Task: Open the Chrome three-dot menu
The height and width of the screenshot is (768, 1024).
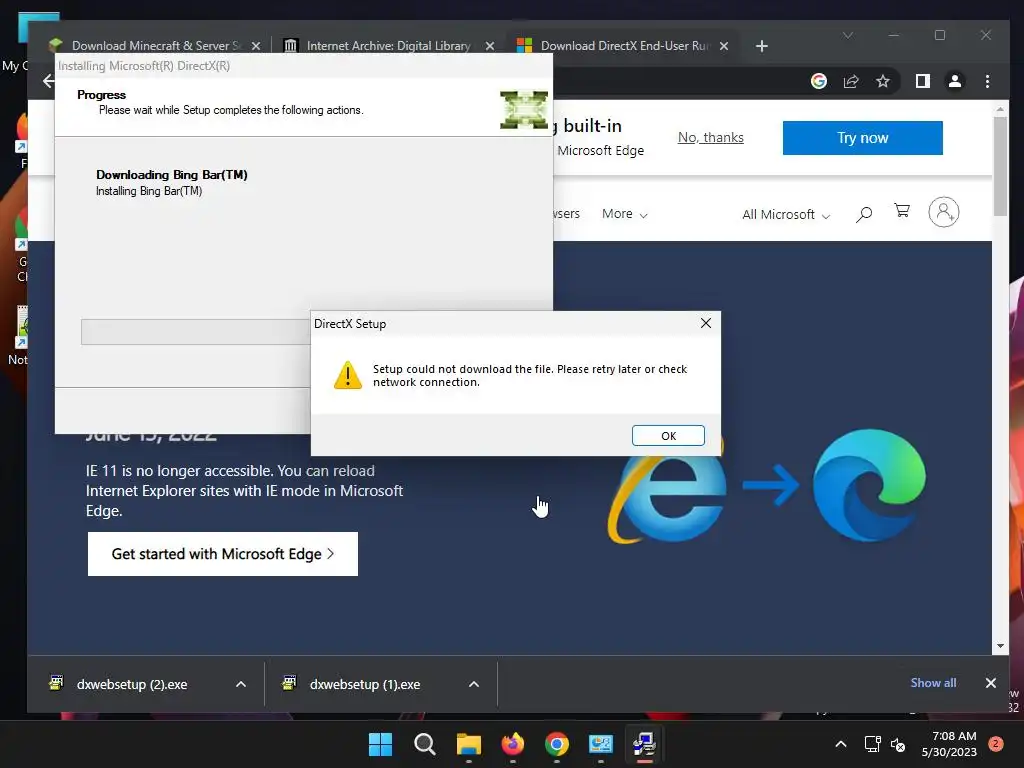Action: click(987, 81)
